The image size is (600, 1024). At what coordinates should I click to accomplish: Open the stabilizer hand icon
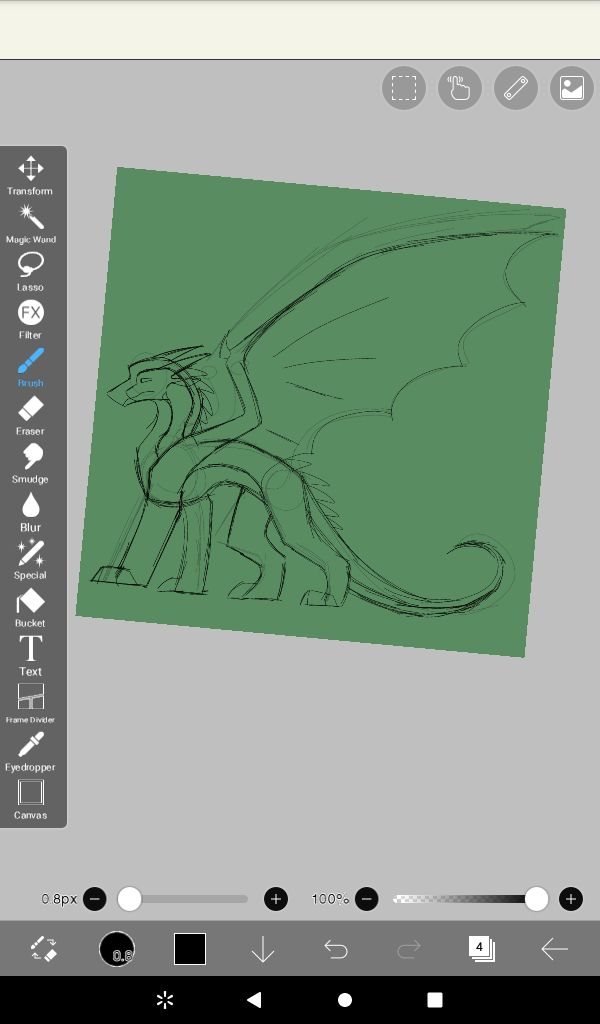click(460, 88)
